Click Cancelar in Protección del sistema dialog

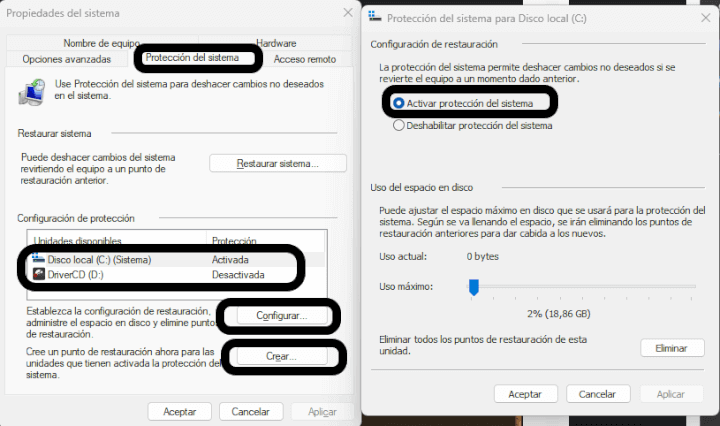coord(598,394)
